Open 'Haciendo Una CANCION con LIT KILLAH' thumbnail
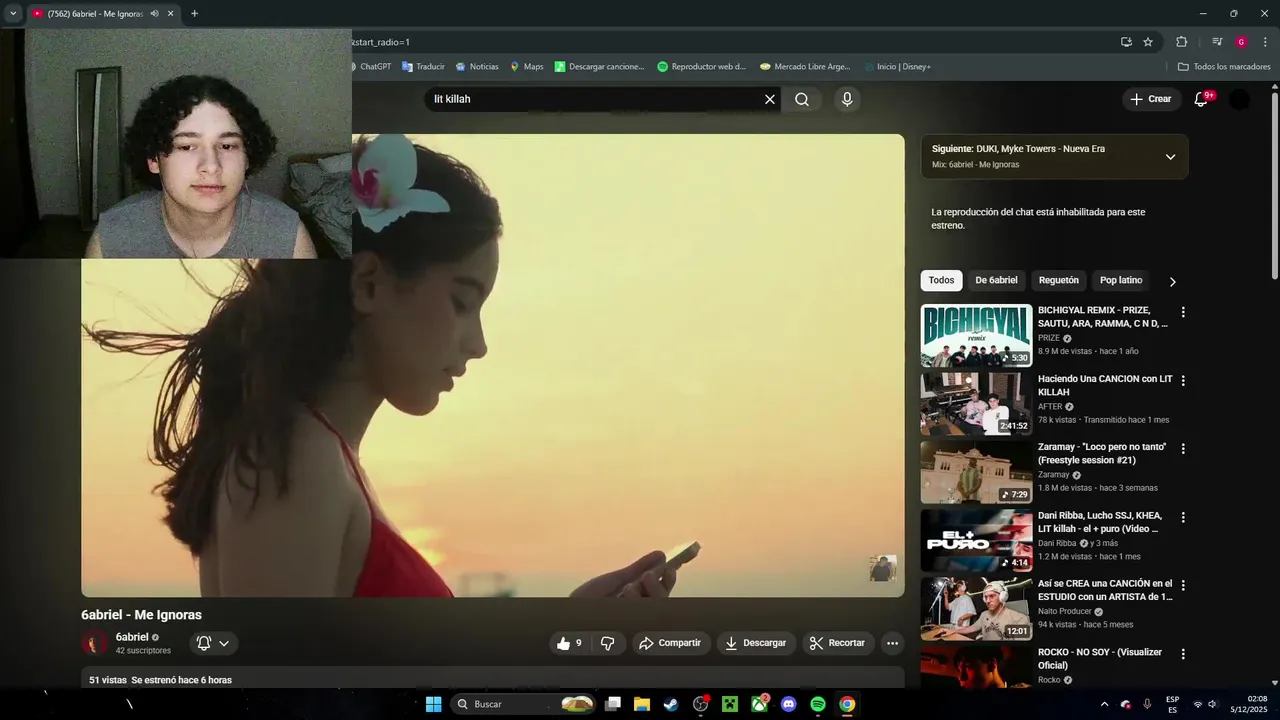Screen dimensions: 1280x720 [x=976, y=404]
